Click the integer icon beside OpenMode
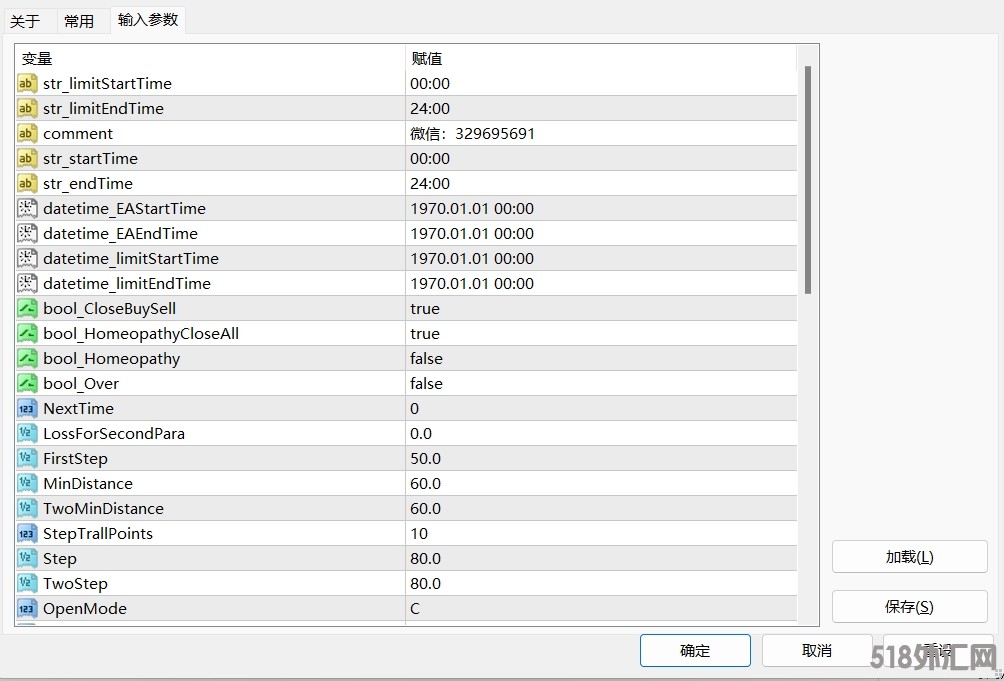The width and height of the screenshot is (1004, 681). coord(27,609)
